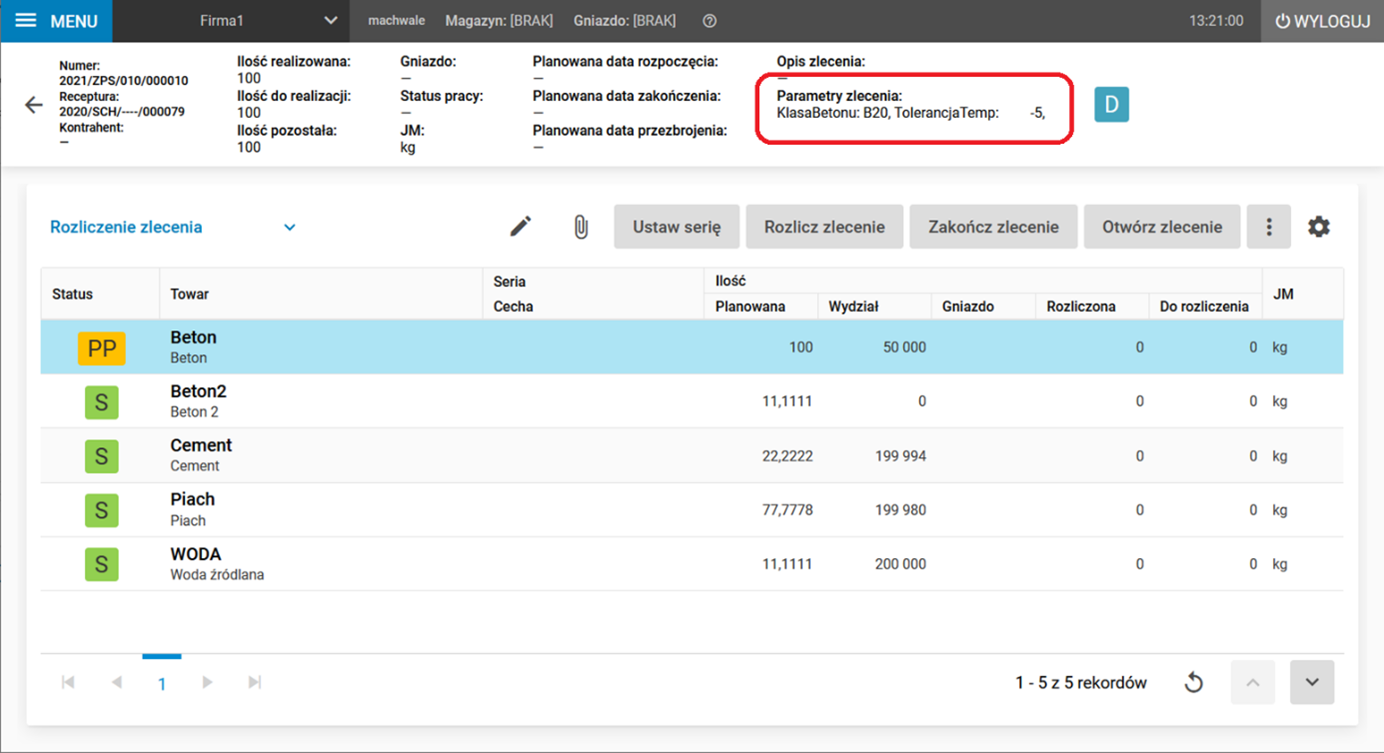
Task: Click the Zakończ zlecenie button
Action: coord(993,227)
